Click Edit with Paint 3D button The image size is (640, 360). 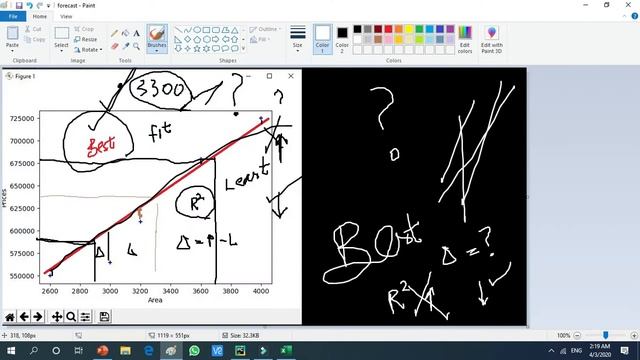coord(491,39)
